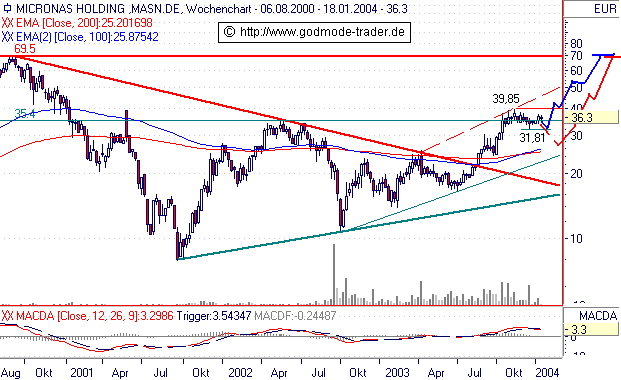Click the 20 price axis label
Image resolution: width=621 pixels, height=380 pixels.
tap(576, 174)
